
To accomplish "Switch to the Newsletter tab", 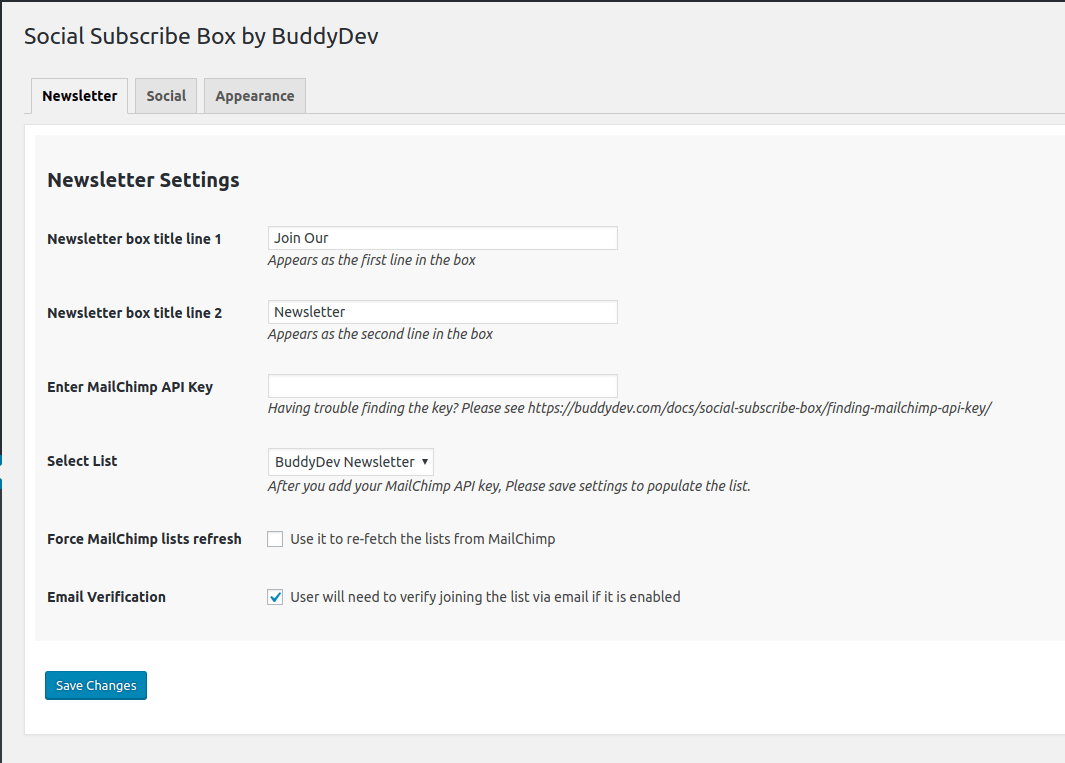I will tap(79, 96).
